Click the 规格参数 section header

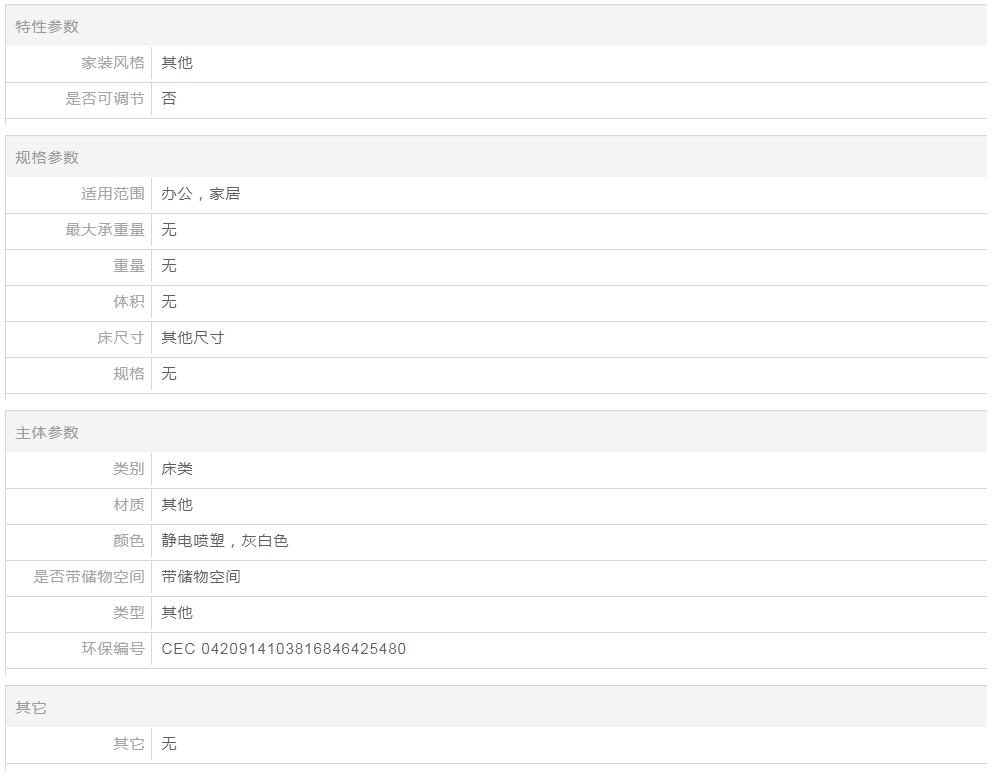47,158
